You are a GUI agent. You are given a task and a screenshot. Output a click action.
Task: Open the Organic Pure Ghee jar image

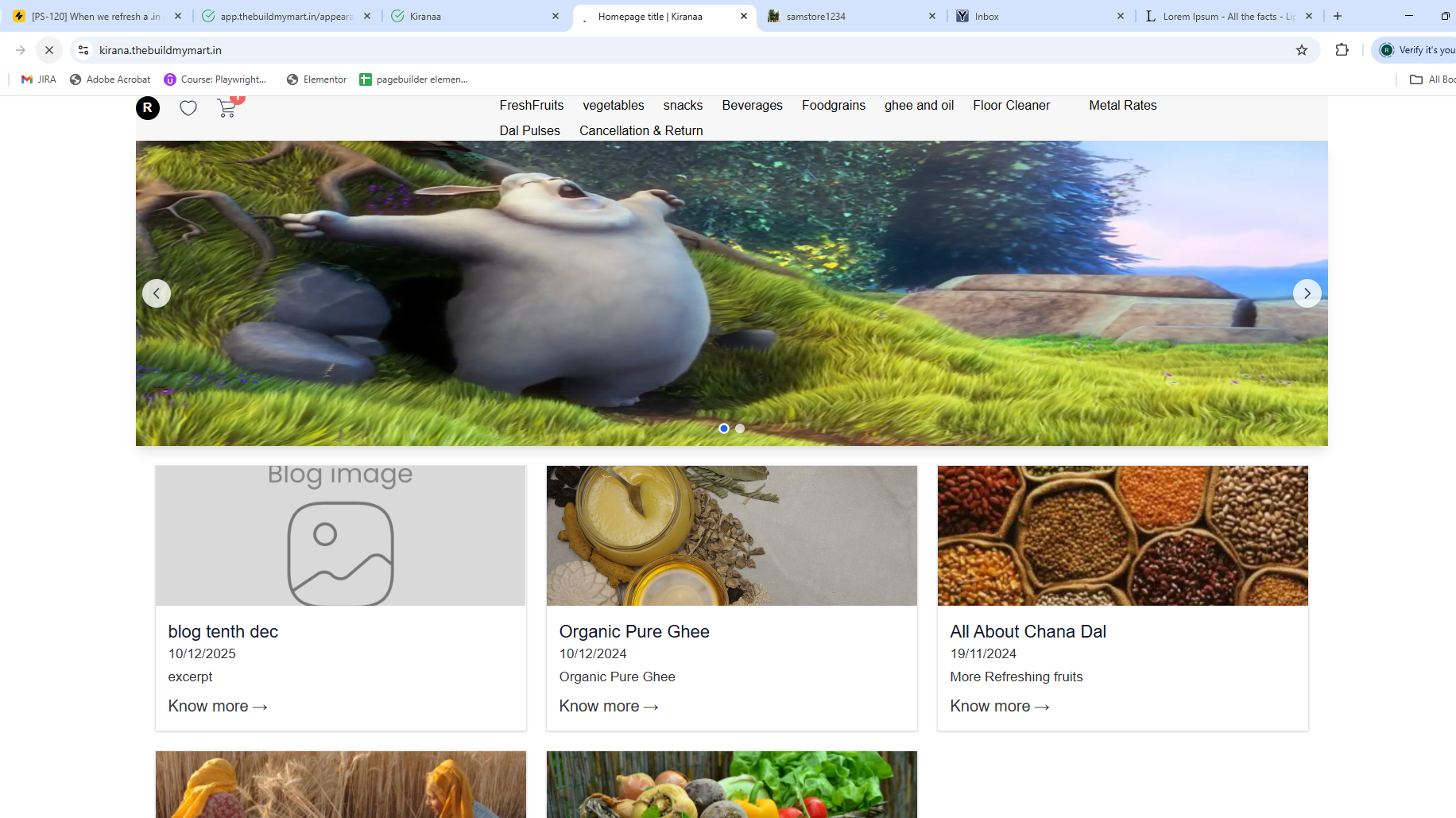732,536
